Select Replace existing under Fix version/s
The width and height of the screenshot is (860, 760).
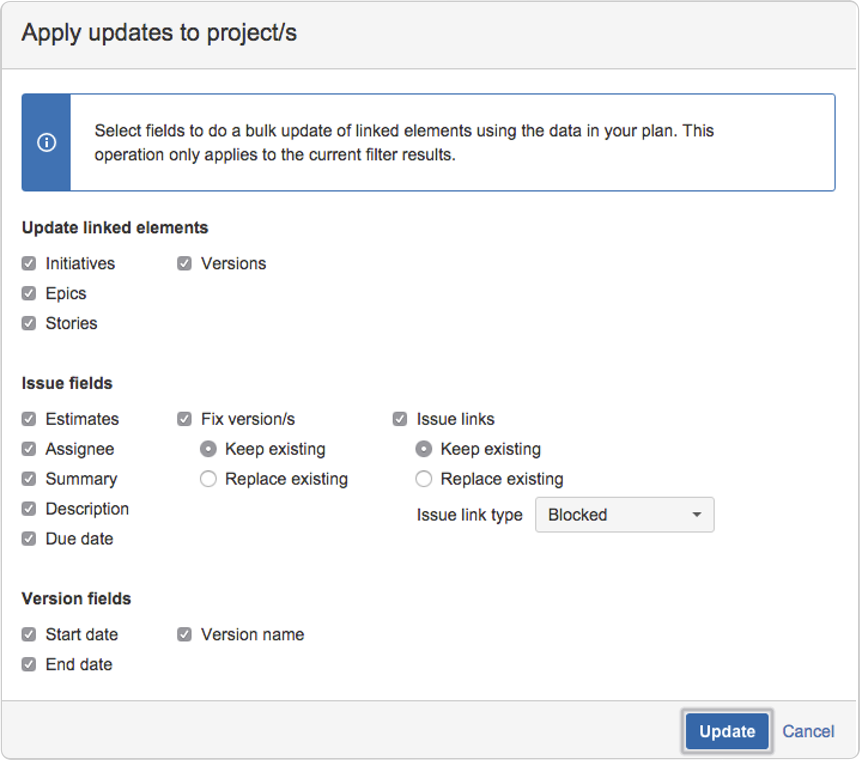click(208, 479)
